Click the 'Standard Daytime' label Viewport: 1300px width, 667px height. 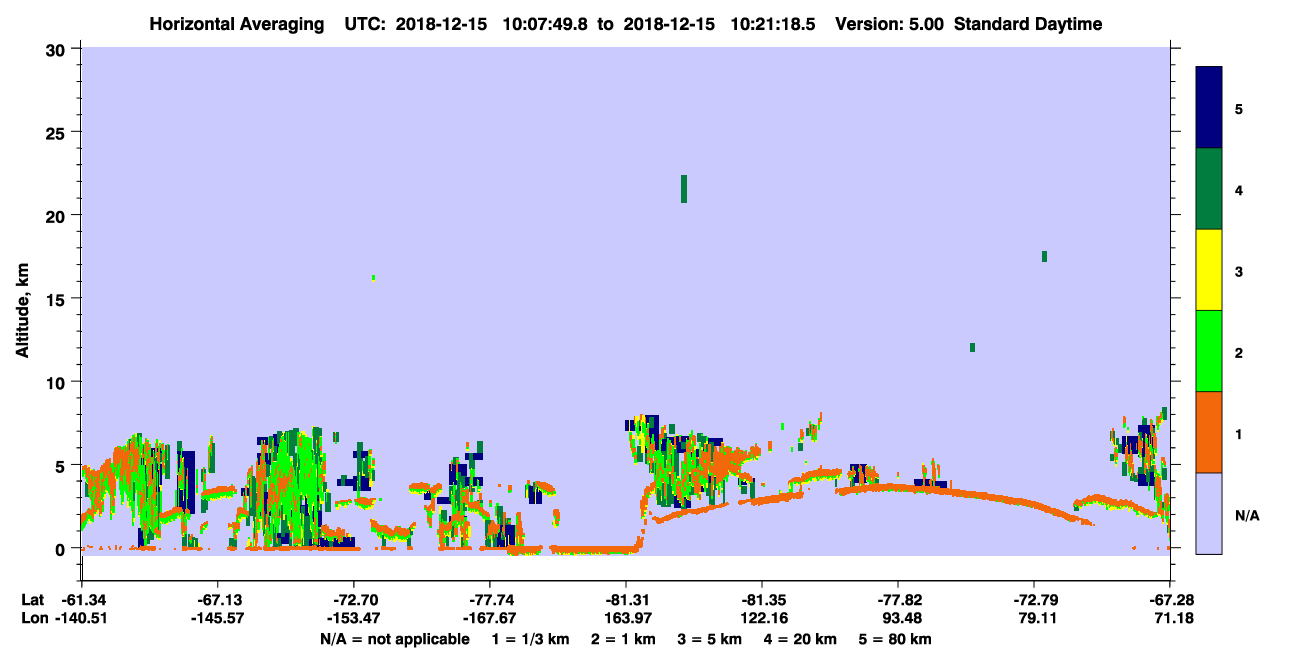(x=1028, y=24)
